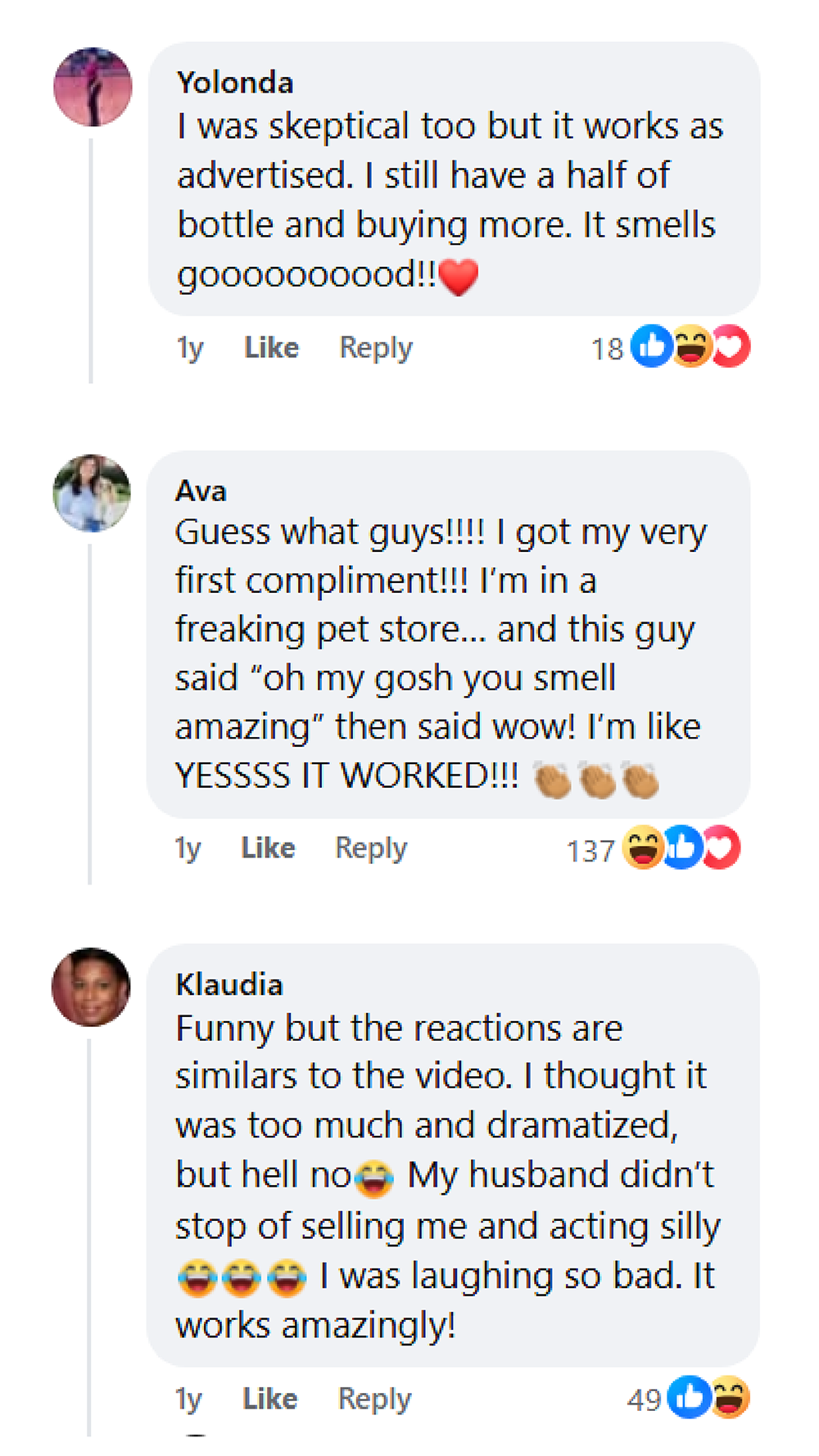This screenshot has width=819, height=1456.
Task: Click Klaudia's name to view her profile
Action: [230, 985]
